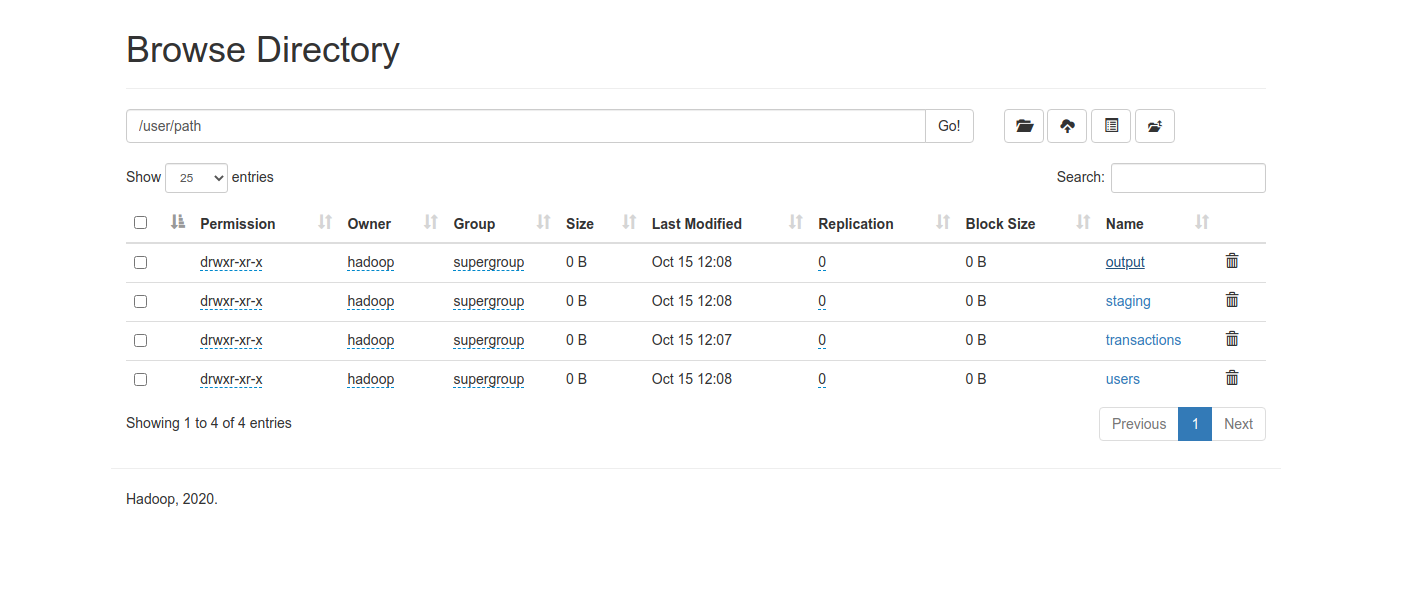Click the cut and paste list icon
Screen dimensions: 1419x609
coord(1111,126)
